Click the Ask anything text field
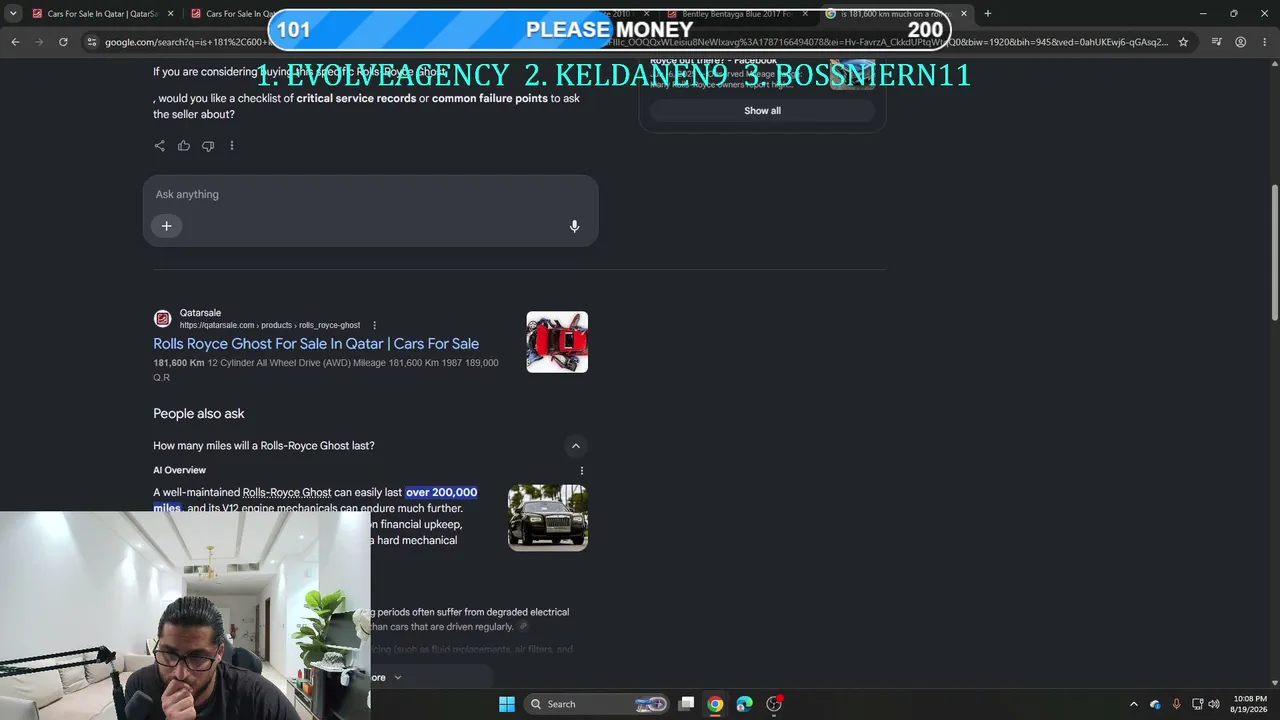 pos(370,194)
